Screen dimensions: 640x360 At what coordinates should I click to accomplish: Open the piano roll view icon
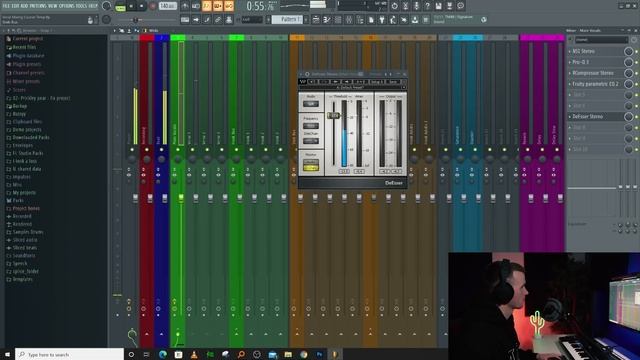coord(327,20)
